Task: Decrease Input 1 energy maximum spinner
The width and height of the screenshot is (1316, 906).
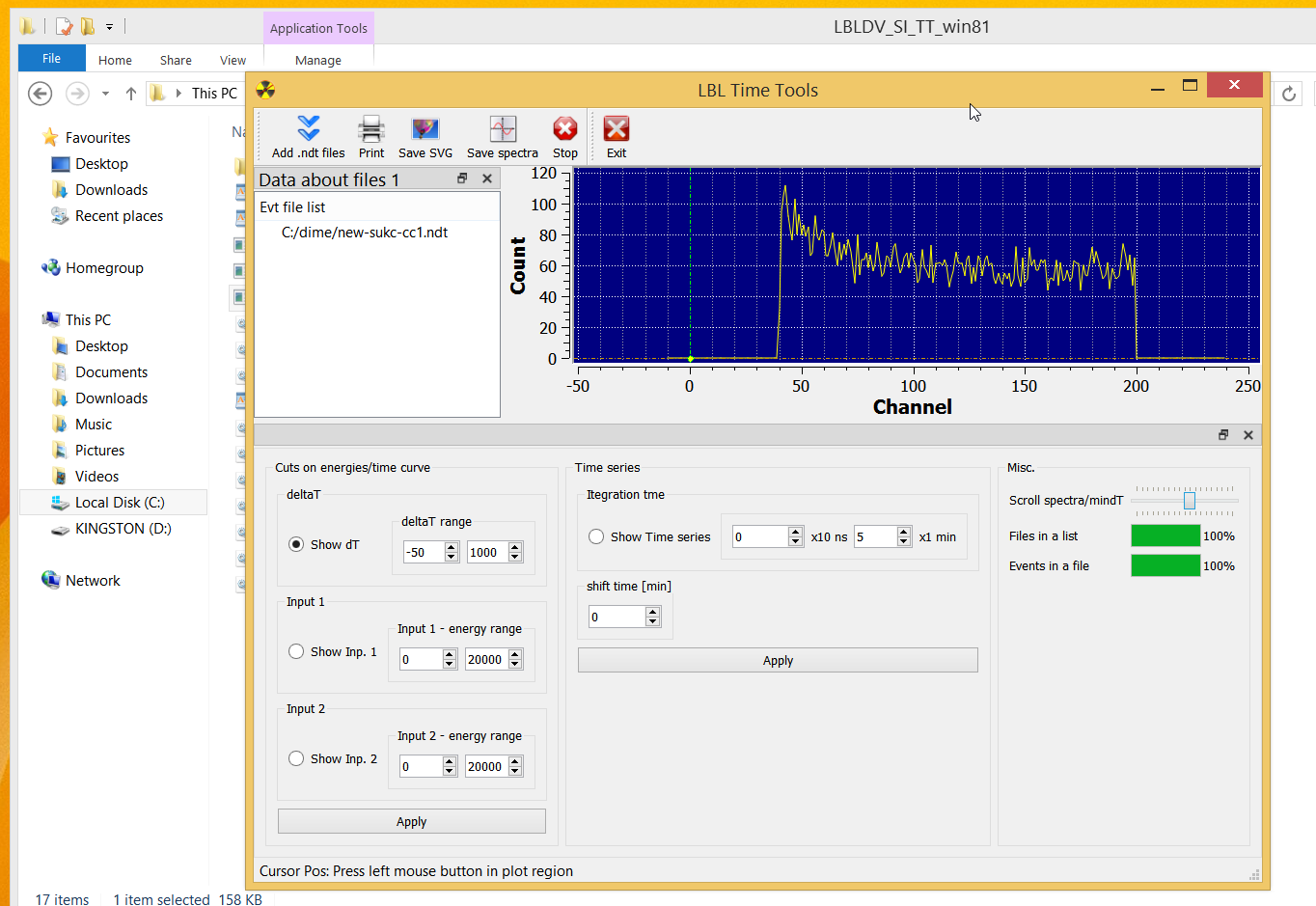Action: (x=515, y=665)
